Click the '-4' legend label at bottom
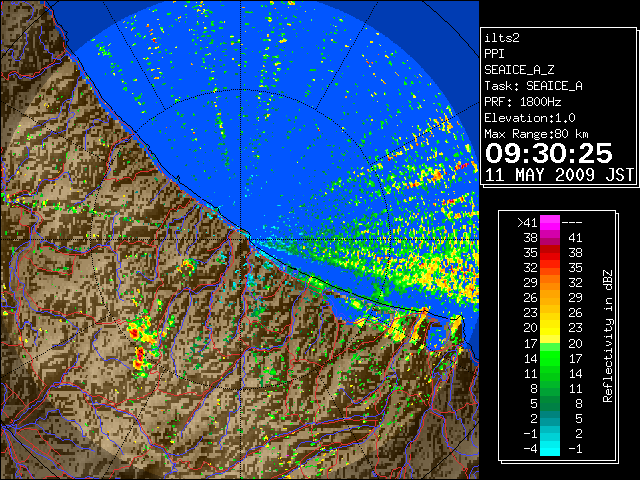This screenshot has width=640, height=480. click(x=530, y=448)
